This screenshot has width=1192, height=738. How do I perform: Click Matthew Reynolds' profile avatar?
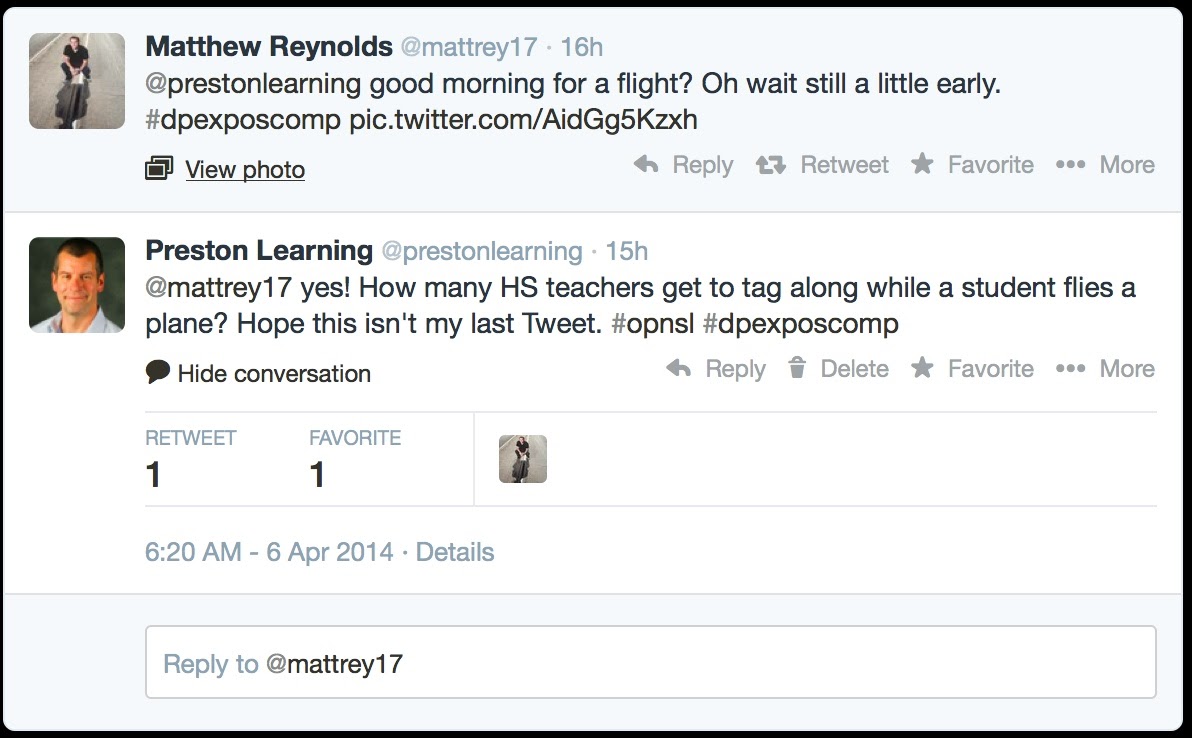77,81
